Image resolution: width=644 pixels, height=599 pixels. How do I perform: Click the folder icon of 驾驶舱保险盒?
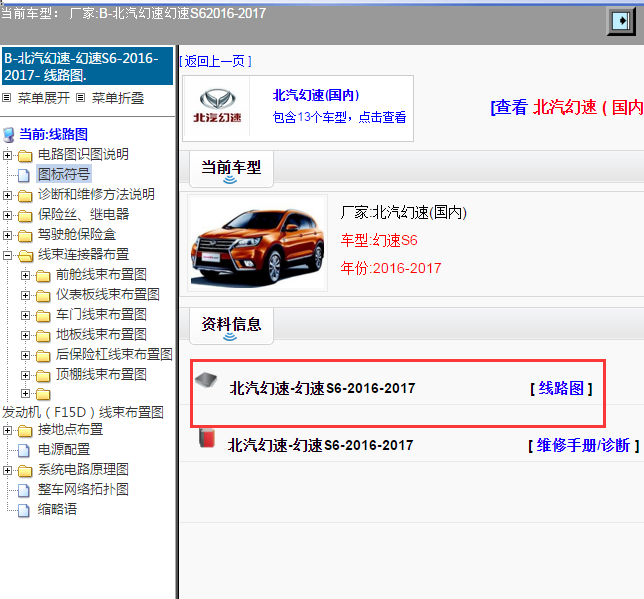pyautogui.click(x=25, y=235)
